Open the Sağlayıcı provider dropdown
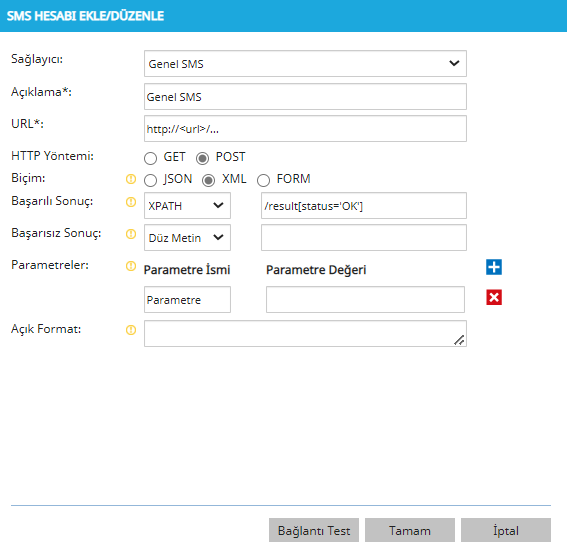This screenshot has height=552, width=567. [305, 64]
